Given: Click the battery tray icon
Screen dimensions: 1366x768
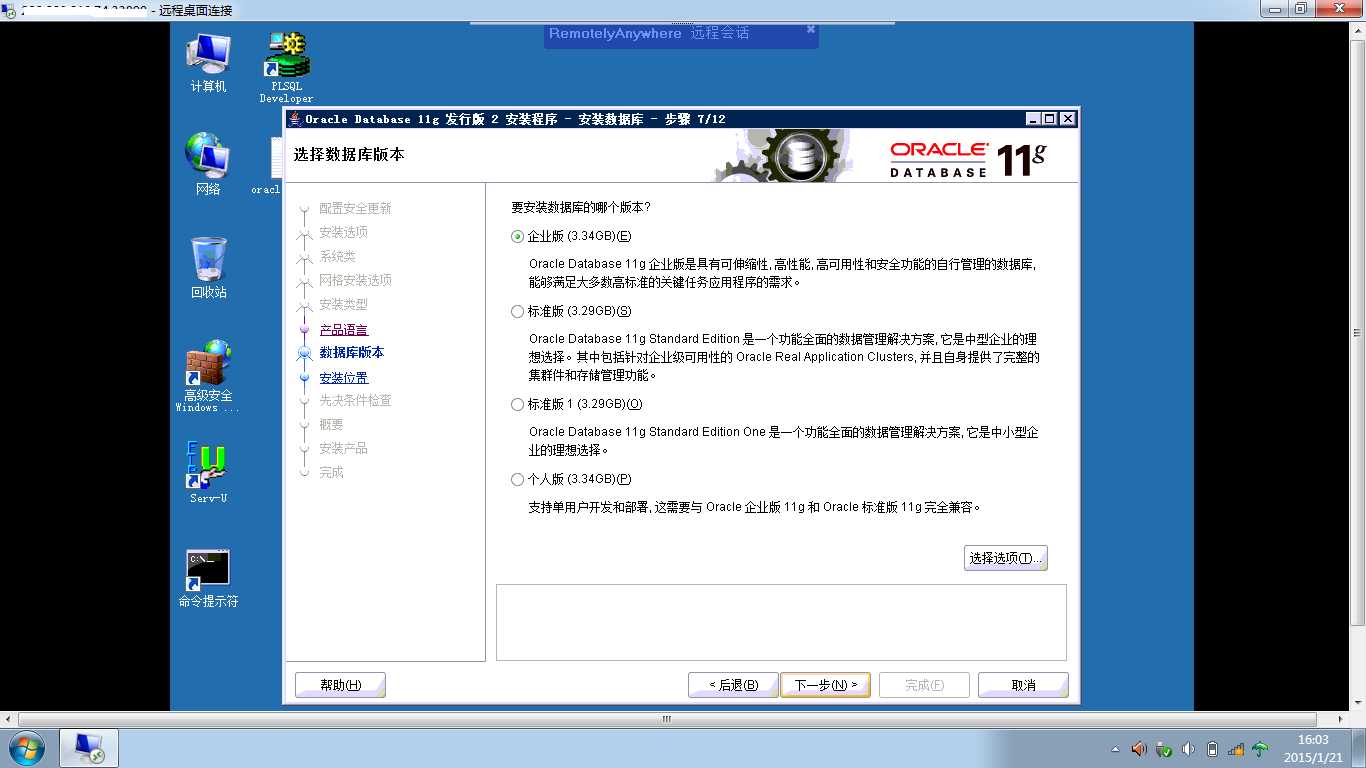Looking at the screenshot, I should coord(1212,748).
